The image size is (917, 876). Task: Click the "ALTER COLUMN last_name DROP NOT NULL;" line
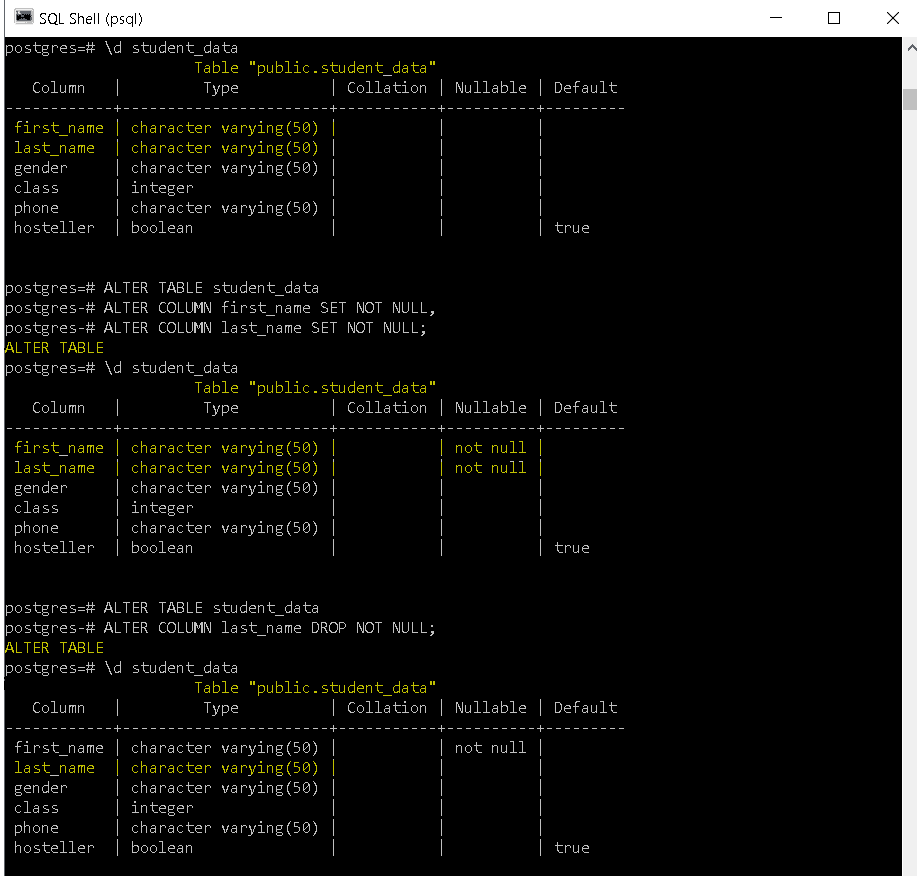(x=270, y=628)
